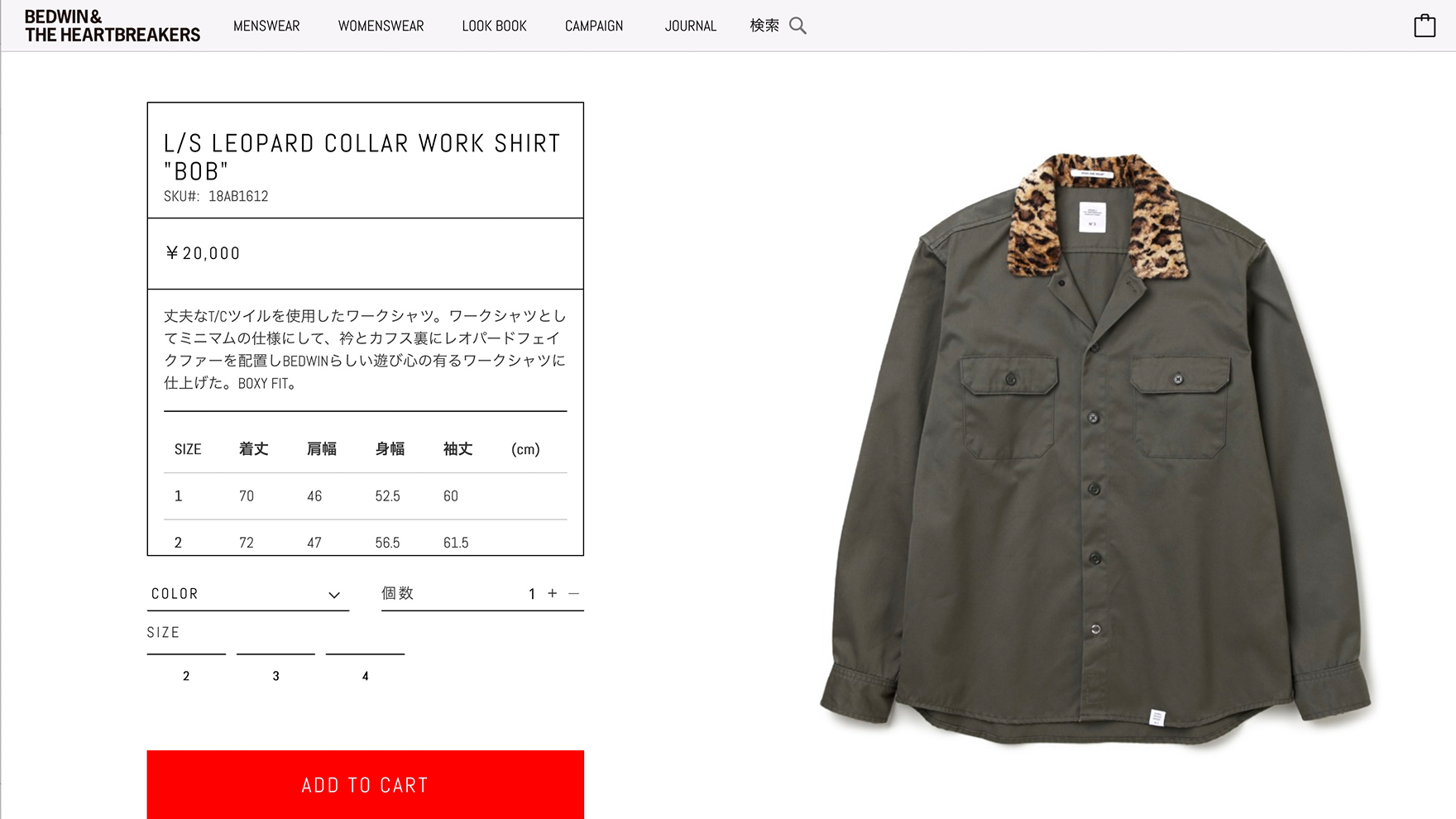Choose size 4 option

365,676
